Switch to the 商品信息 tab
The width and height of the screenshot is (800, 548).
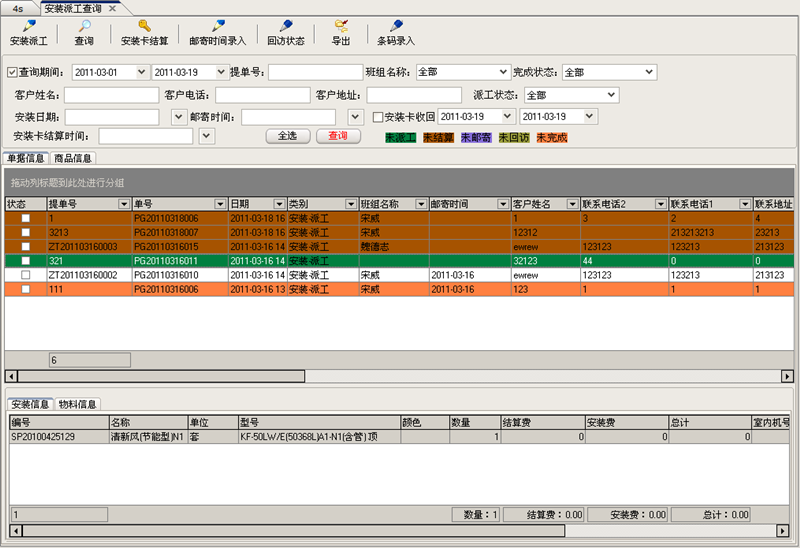click(x=73, y=158)
